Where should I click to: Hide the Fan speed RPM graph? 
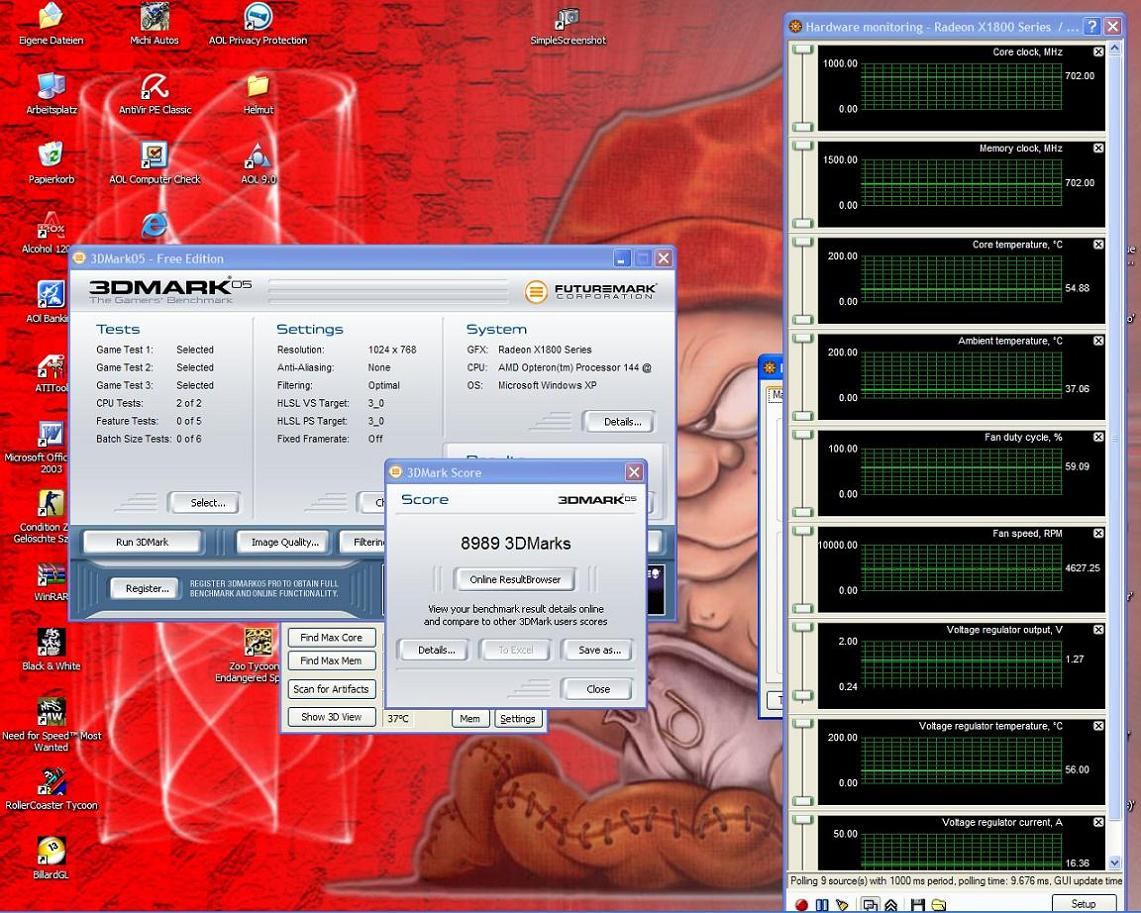1098,533
